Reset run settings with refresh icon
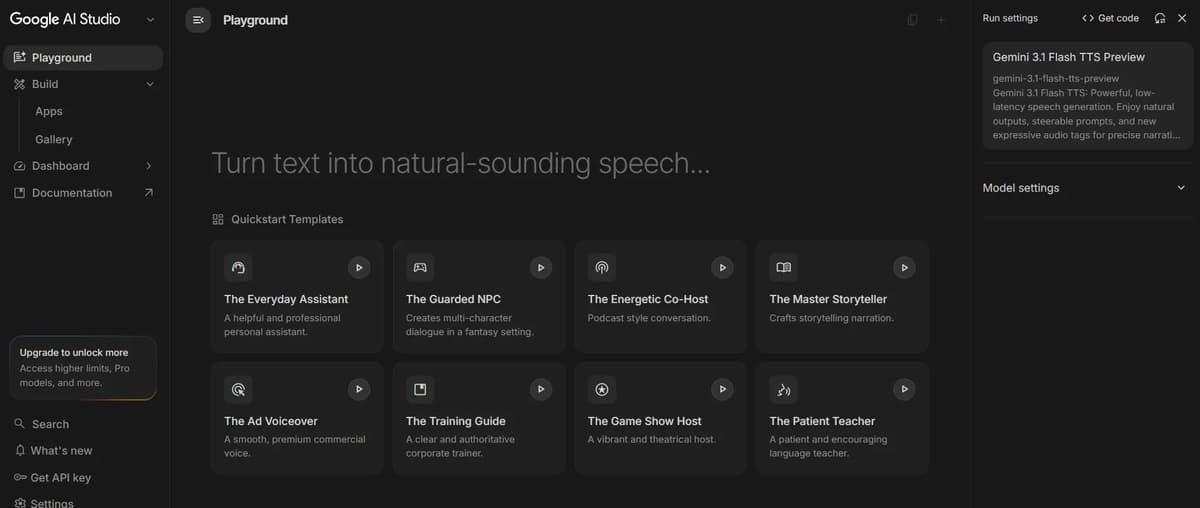This screenshot has width=1200, height=508. pos(1160,18)
